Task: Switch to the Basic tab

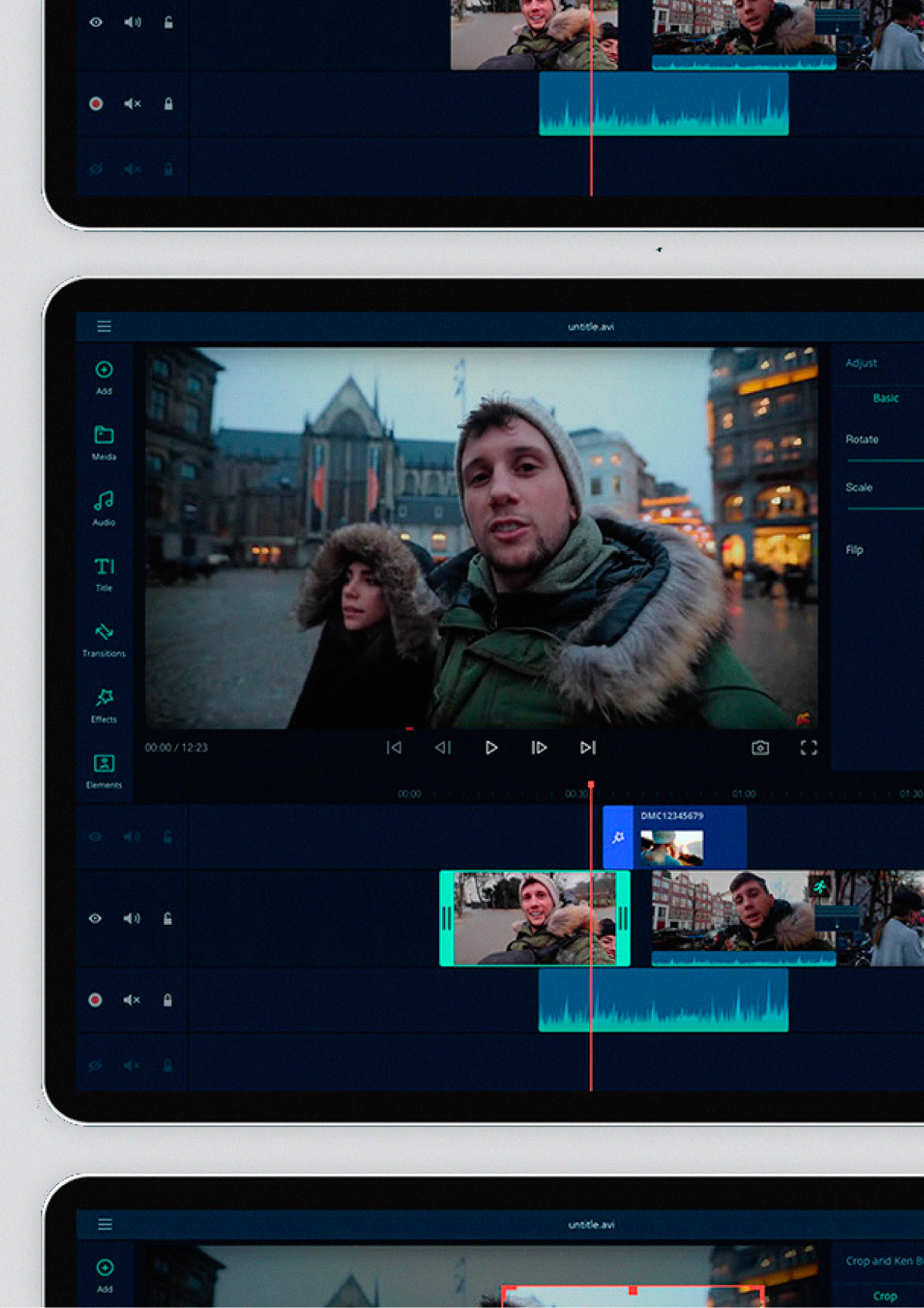Action: click(x=885, y=398)
